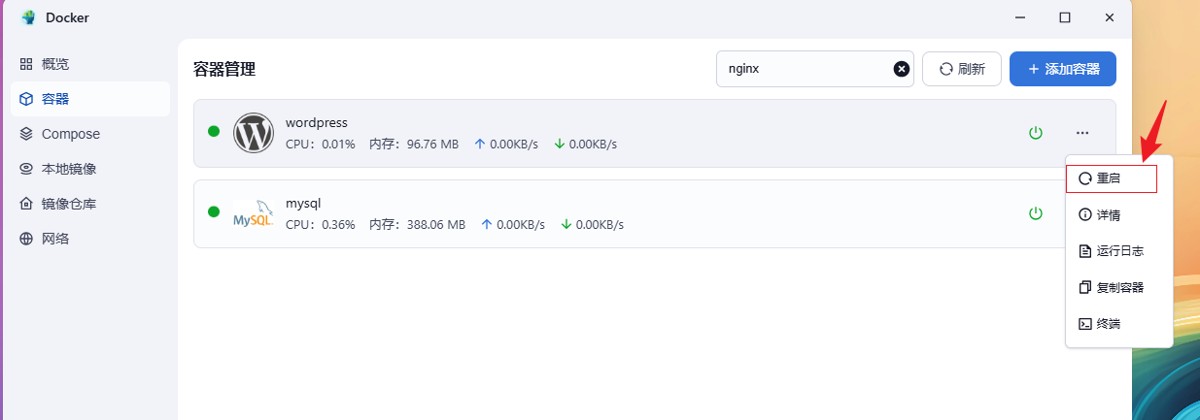The image size is (1200, 420).
Task: Click the WordPress logo icon
Action: 253,133
